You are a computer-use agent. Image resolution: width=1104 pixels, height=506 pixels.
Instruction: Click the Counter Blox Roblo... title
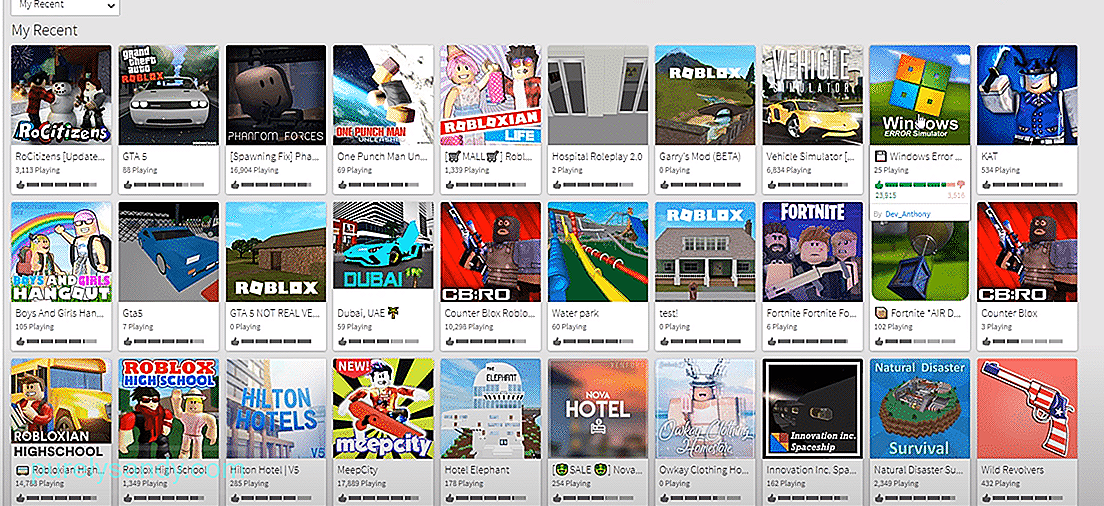tap(490, 313)
